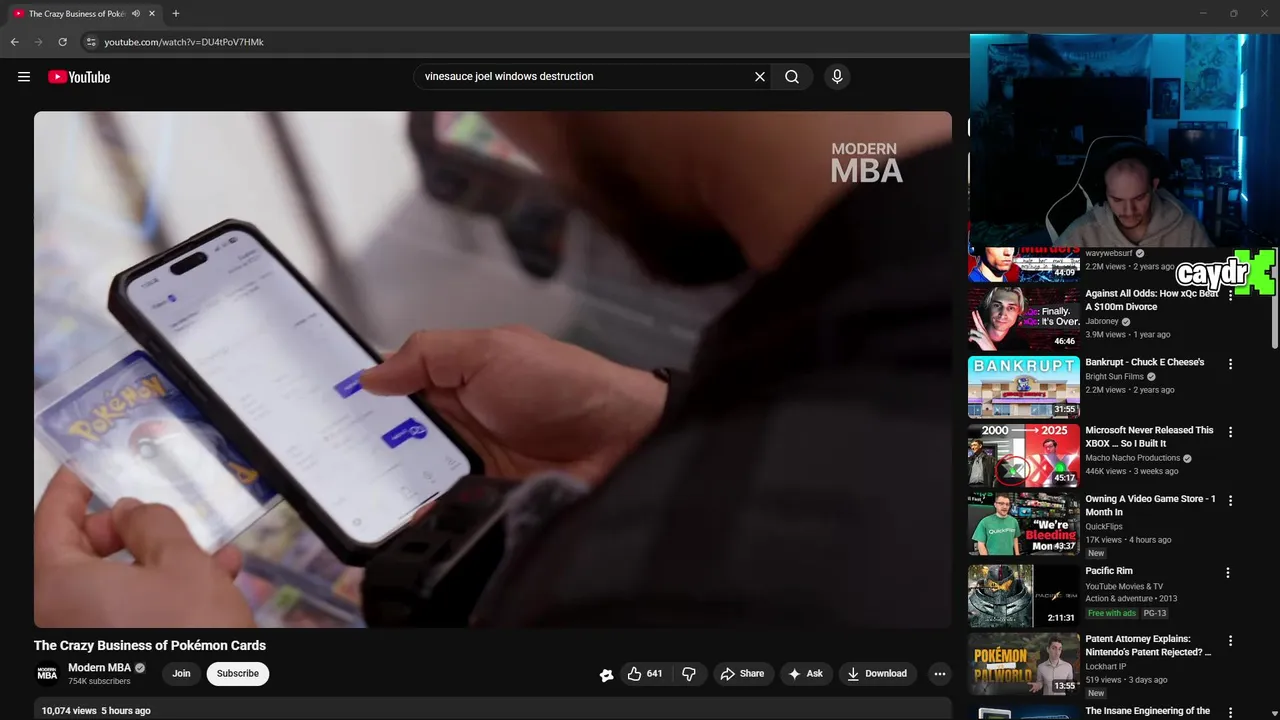Open site information icon in address bar
Screen dimensions: 1280x720
click(x=90, y=42)
